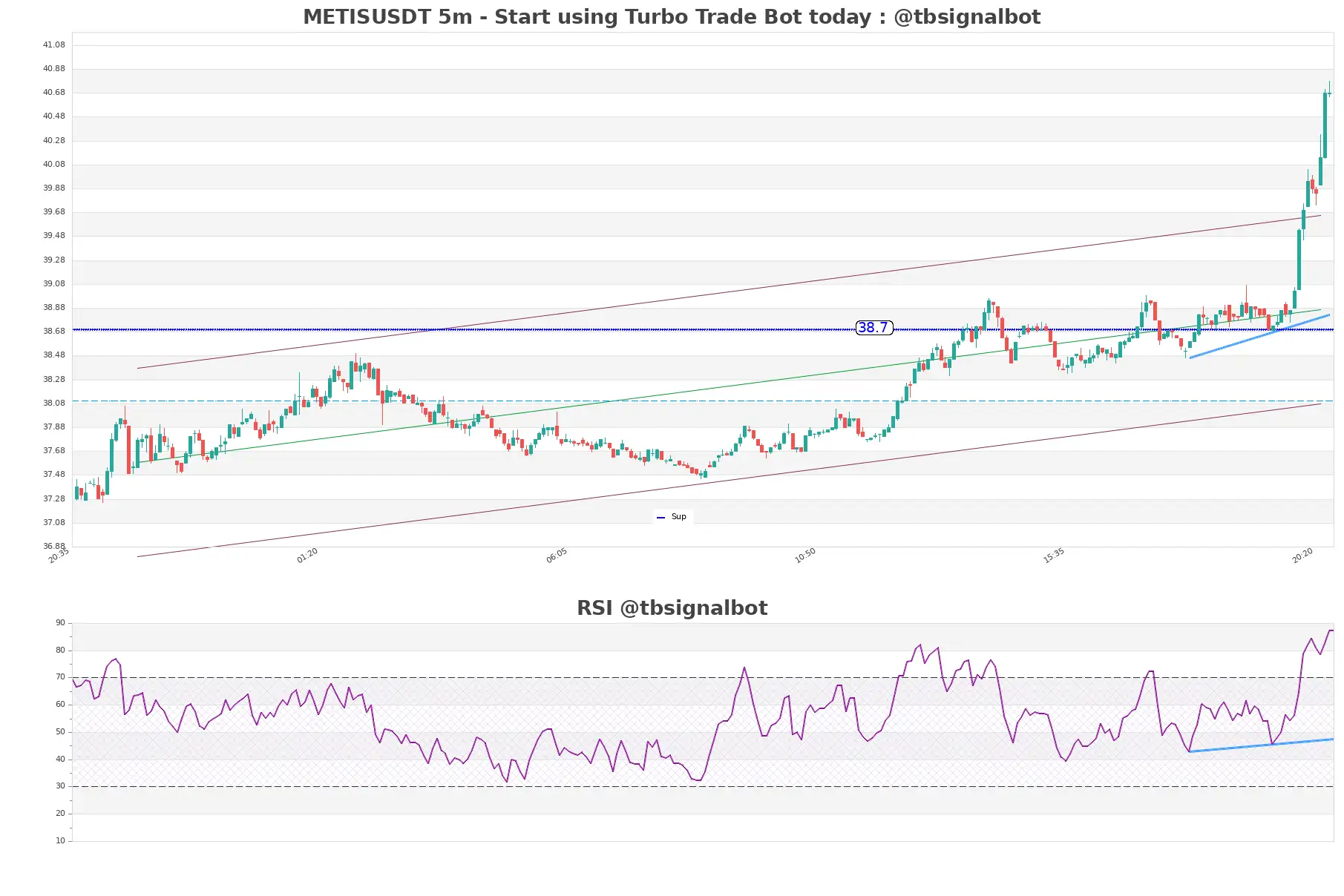1344x896 pixels.
Task: Click the Sup legend entry
Action: coord(672,517)
